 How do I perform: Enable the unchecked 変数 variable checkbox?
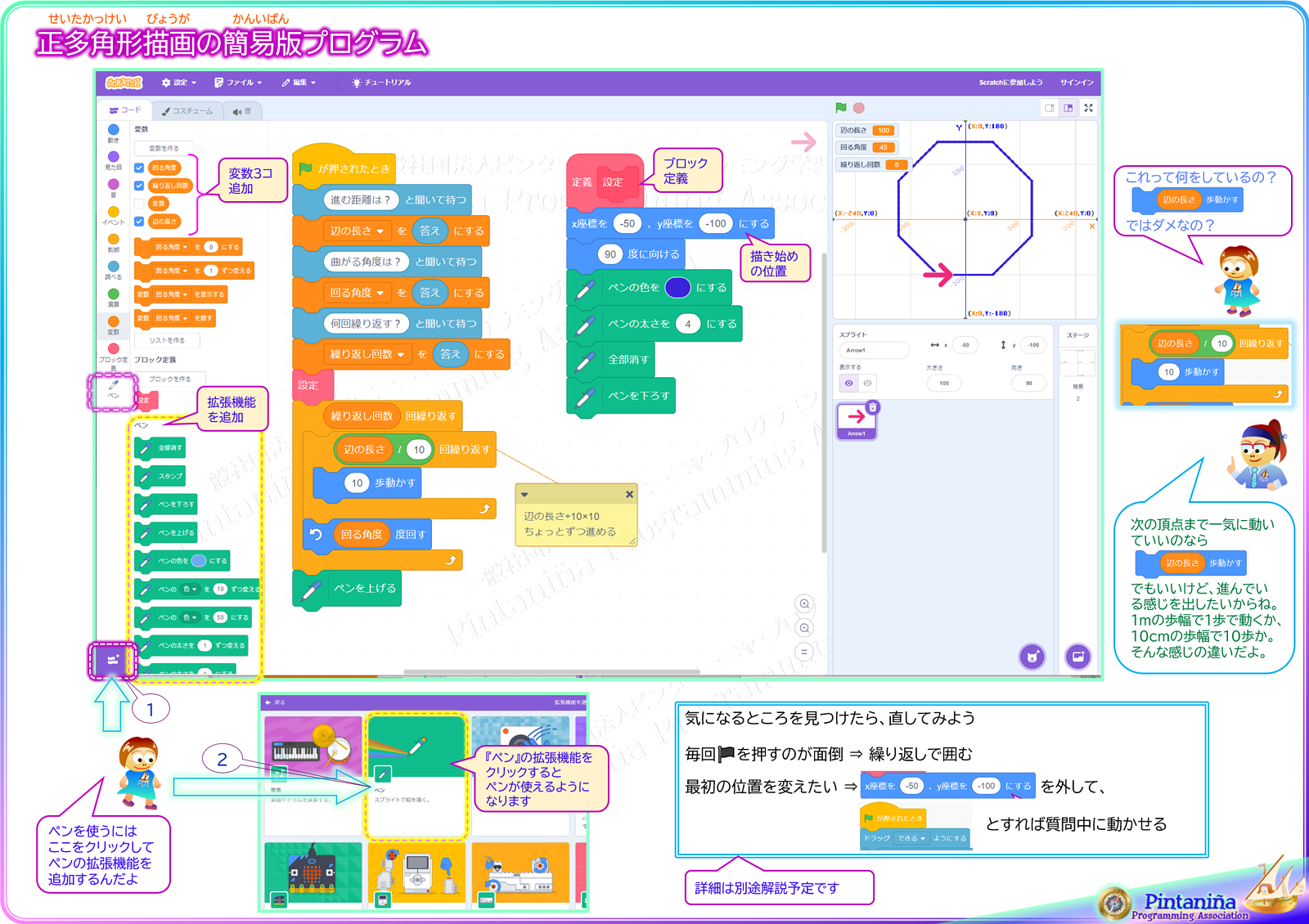139,204
